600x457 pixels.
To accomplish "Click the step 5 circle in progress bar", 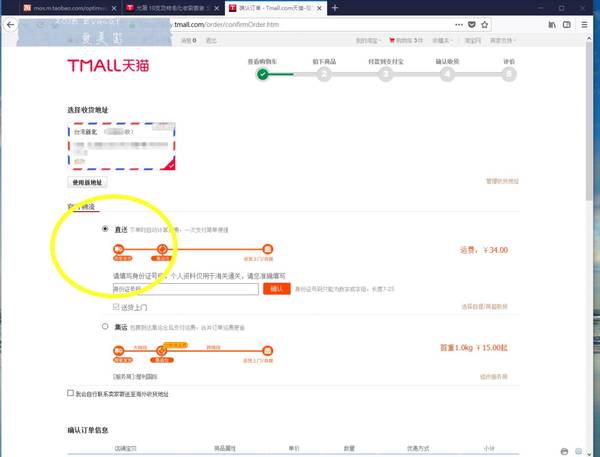I will click(509, 74).
